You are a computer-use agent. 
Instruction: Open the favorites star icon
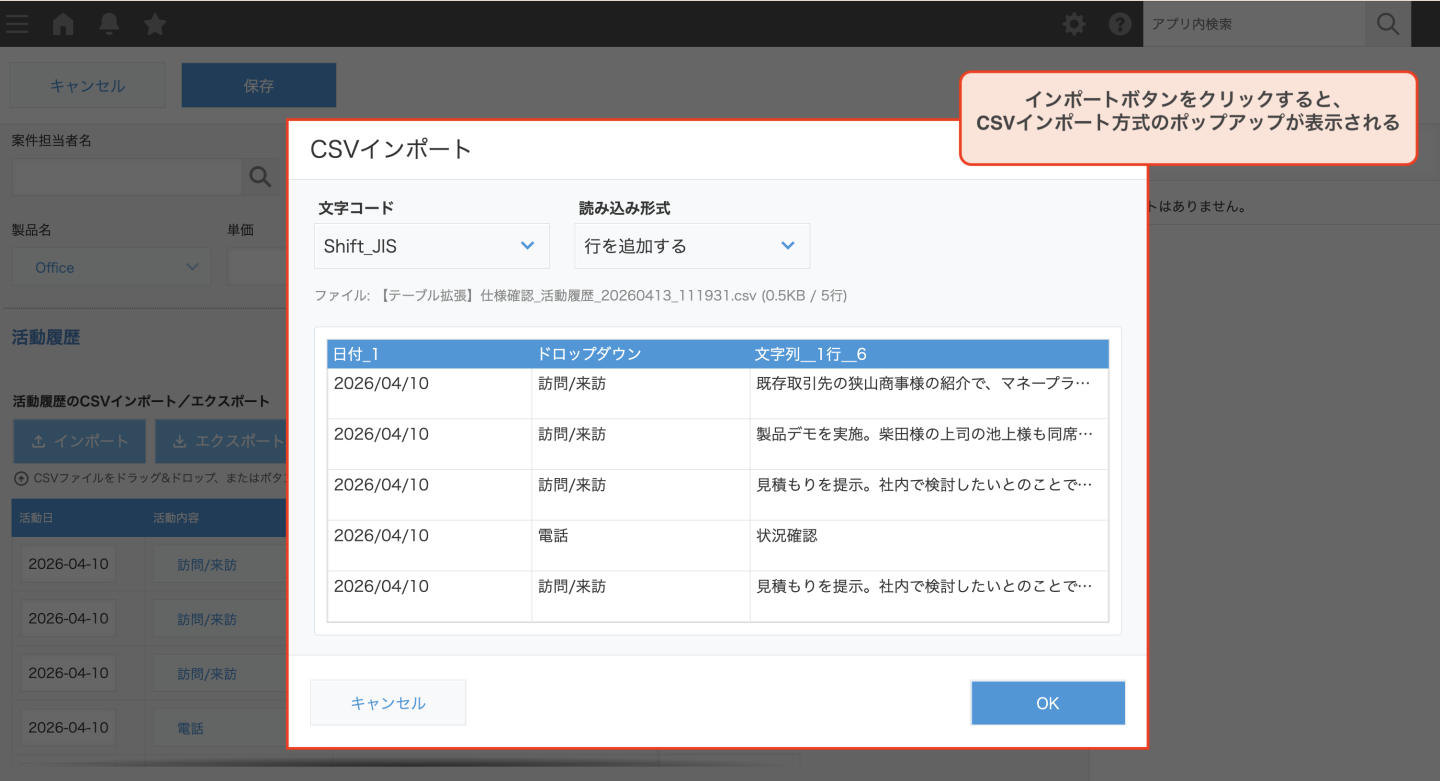click(155, 24)
